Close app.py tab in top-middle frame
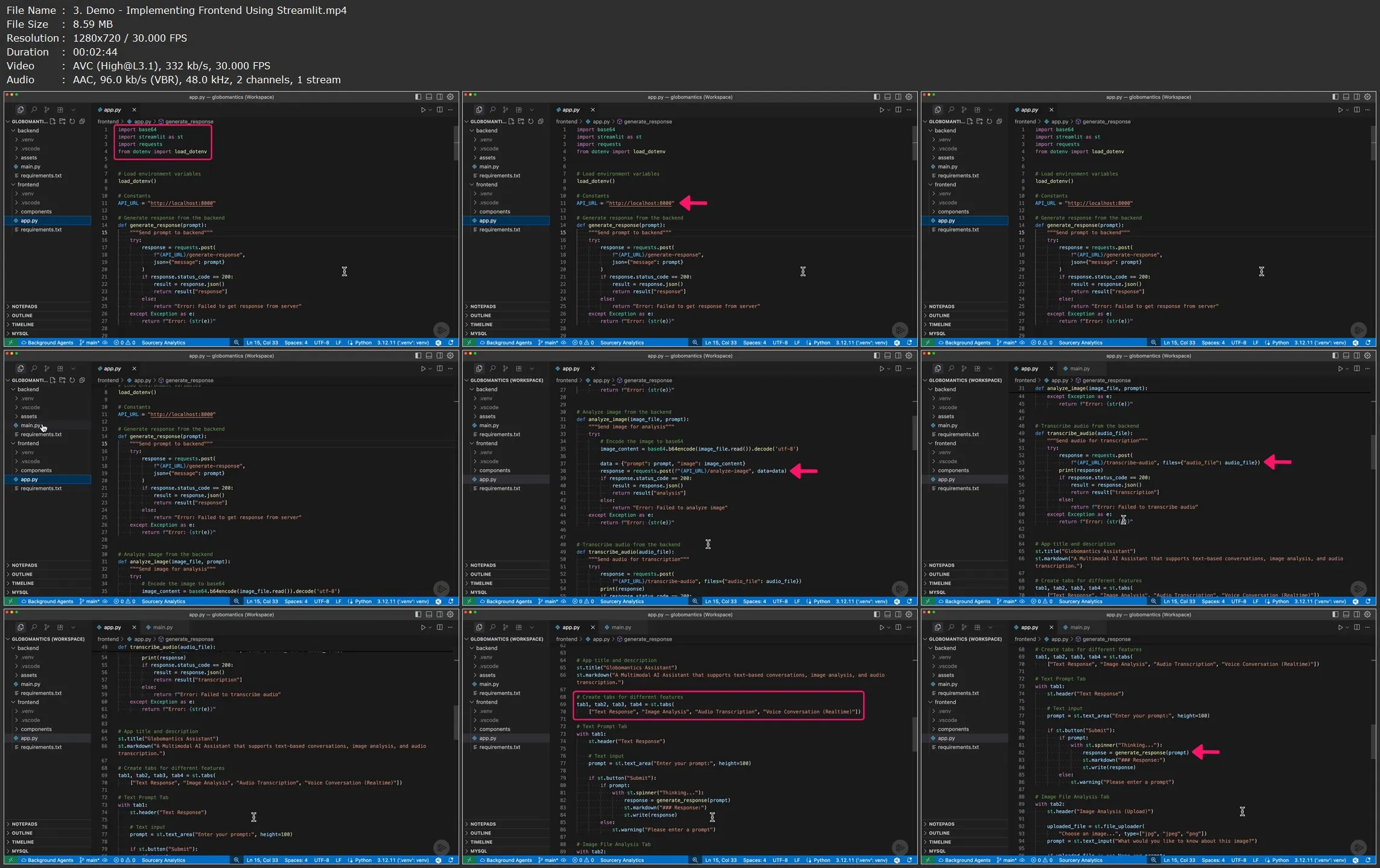This screenshot has width=1380, height=868. tap(593, 110)
